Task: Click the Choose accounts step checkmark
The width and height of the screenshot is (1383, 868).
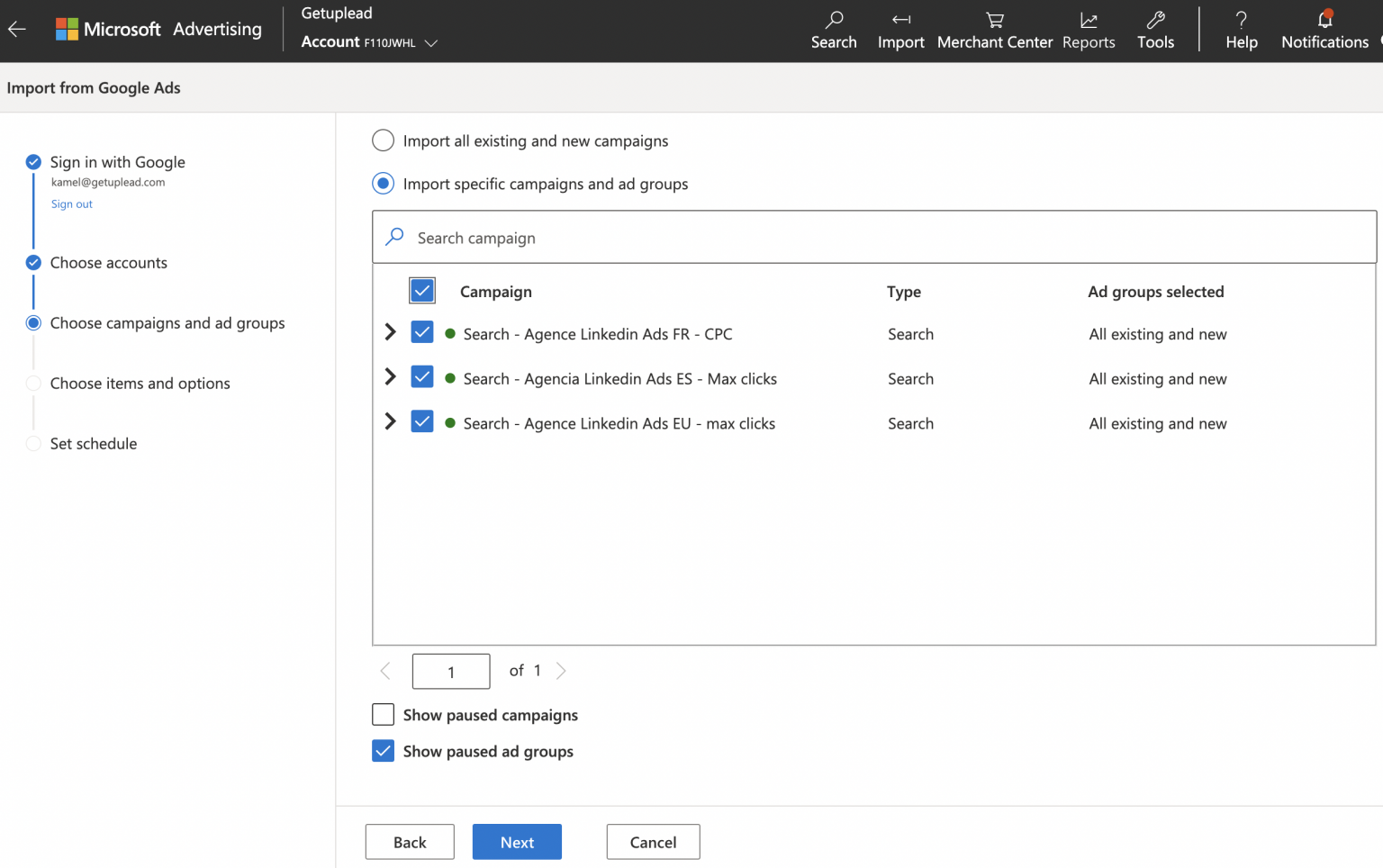Action: (x=33, y=263)
